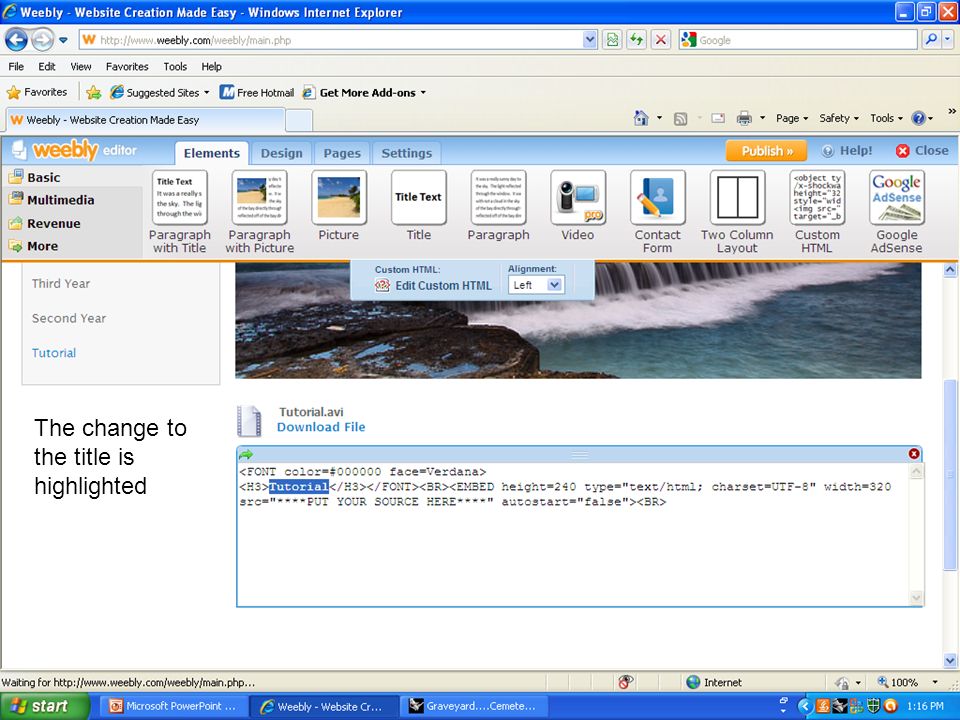The width and height of the screenshot is (960, 720).
Task: Select the Picture element icon
Action: (x=339, y=198)
